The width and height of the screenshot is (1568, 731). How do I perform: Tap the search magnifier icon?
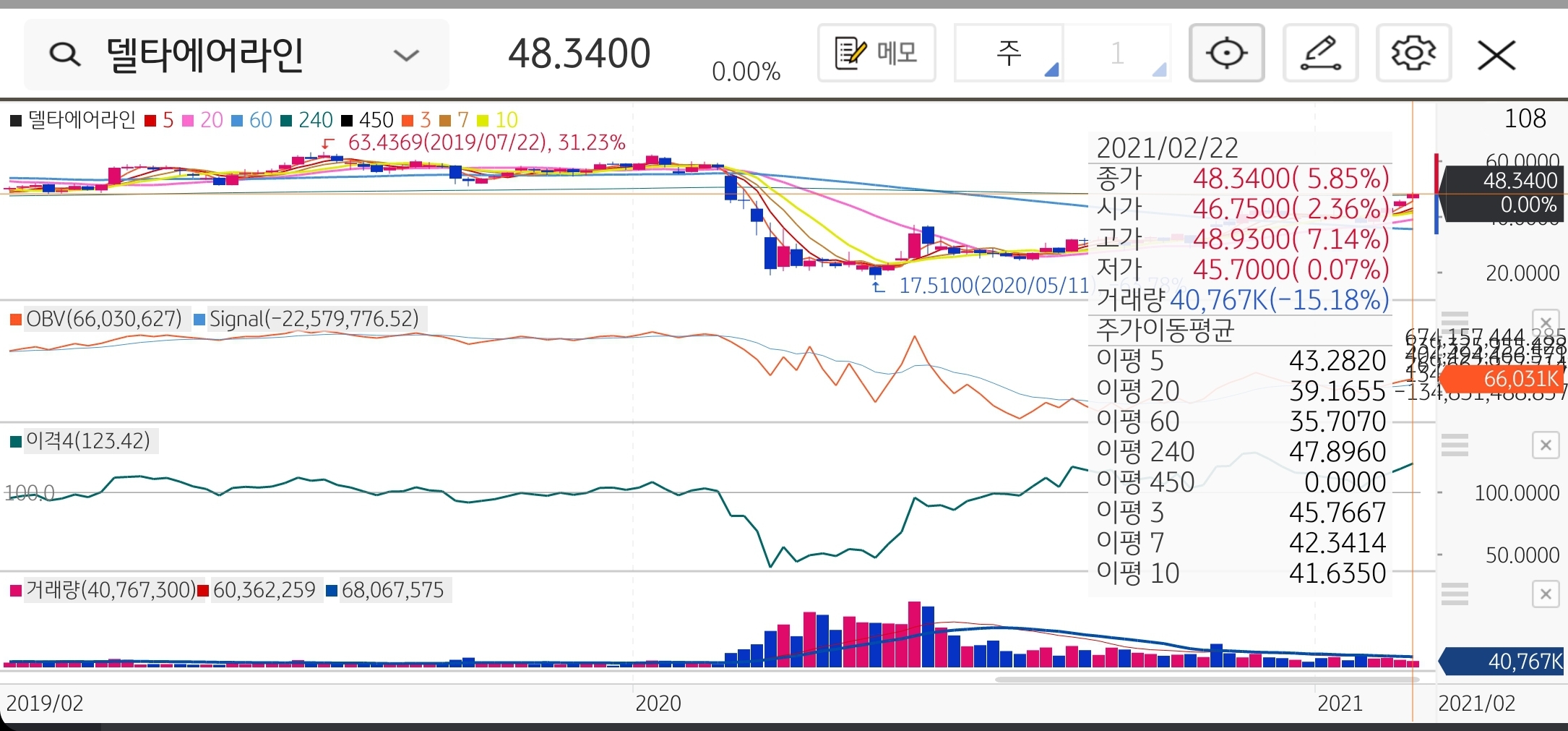pyautogui.click(x=64, y=54)
